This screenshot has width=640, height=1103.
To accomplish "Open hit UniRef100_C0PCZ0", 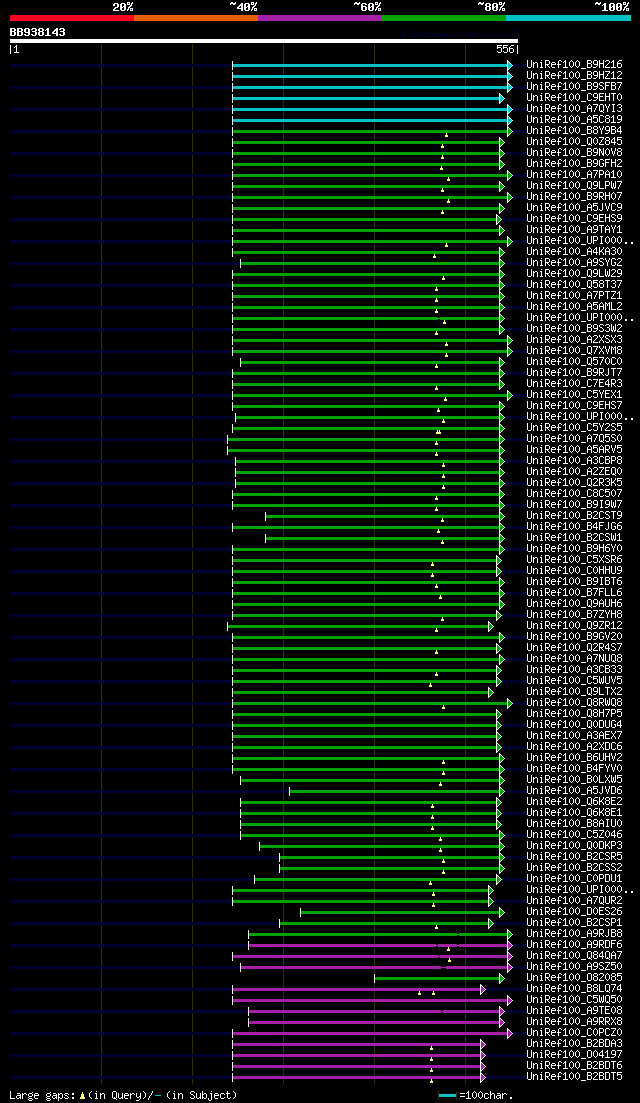I will [x=574, y=1033].
